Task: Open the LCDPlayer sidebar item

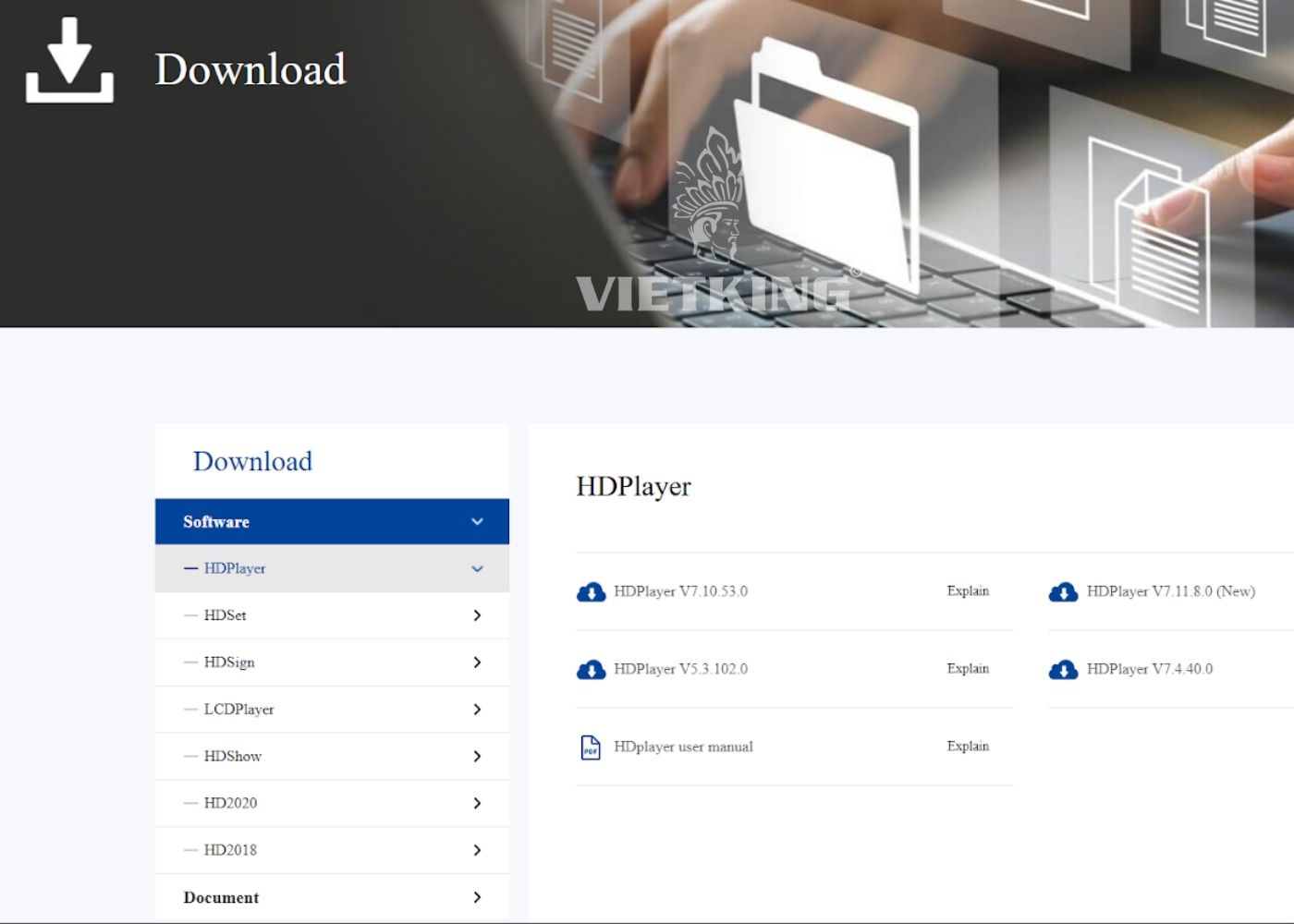Action: tap(238, 710)
